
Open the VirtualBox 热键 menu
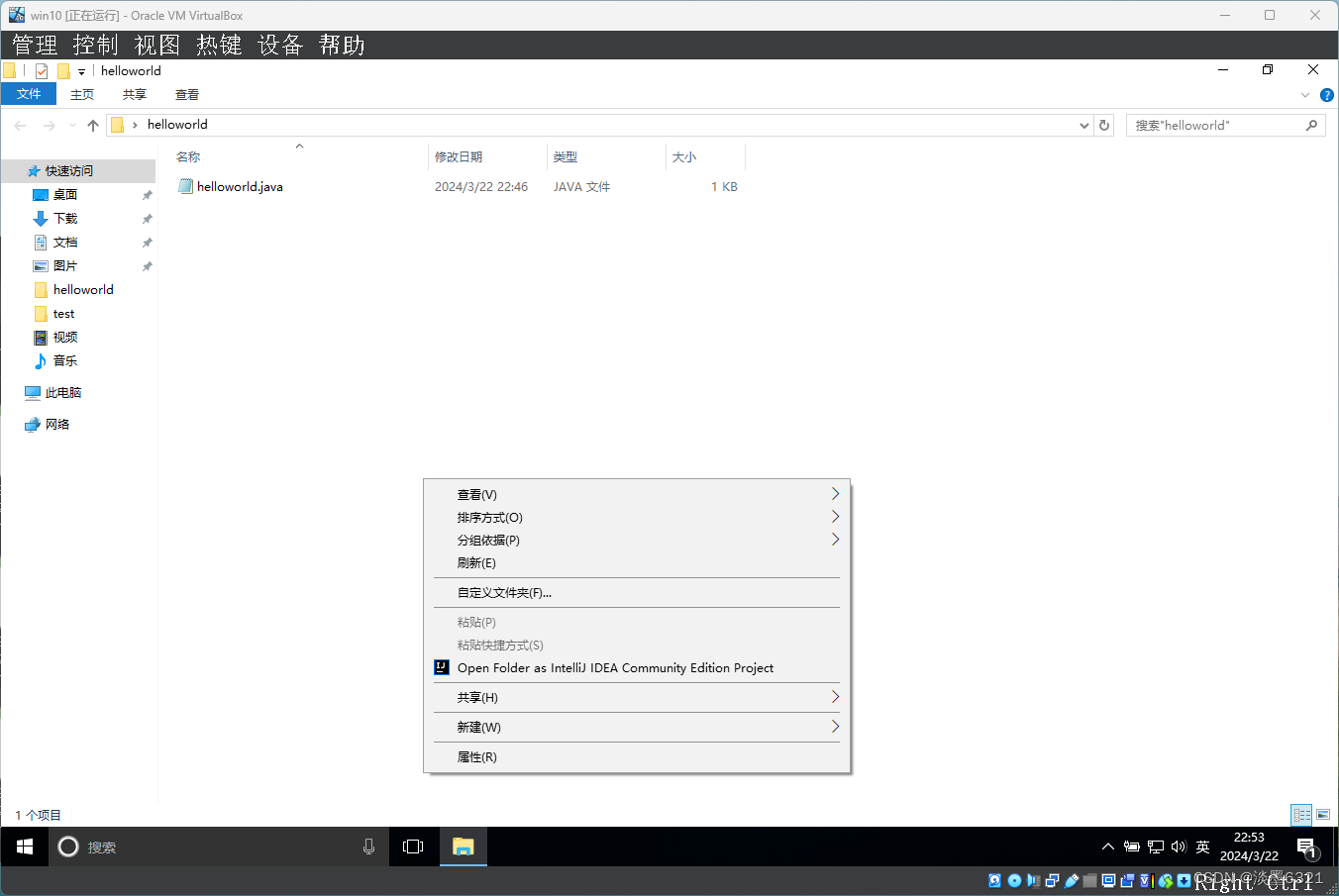coord(219,45)
